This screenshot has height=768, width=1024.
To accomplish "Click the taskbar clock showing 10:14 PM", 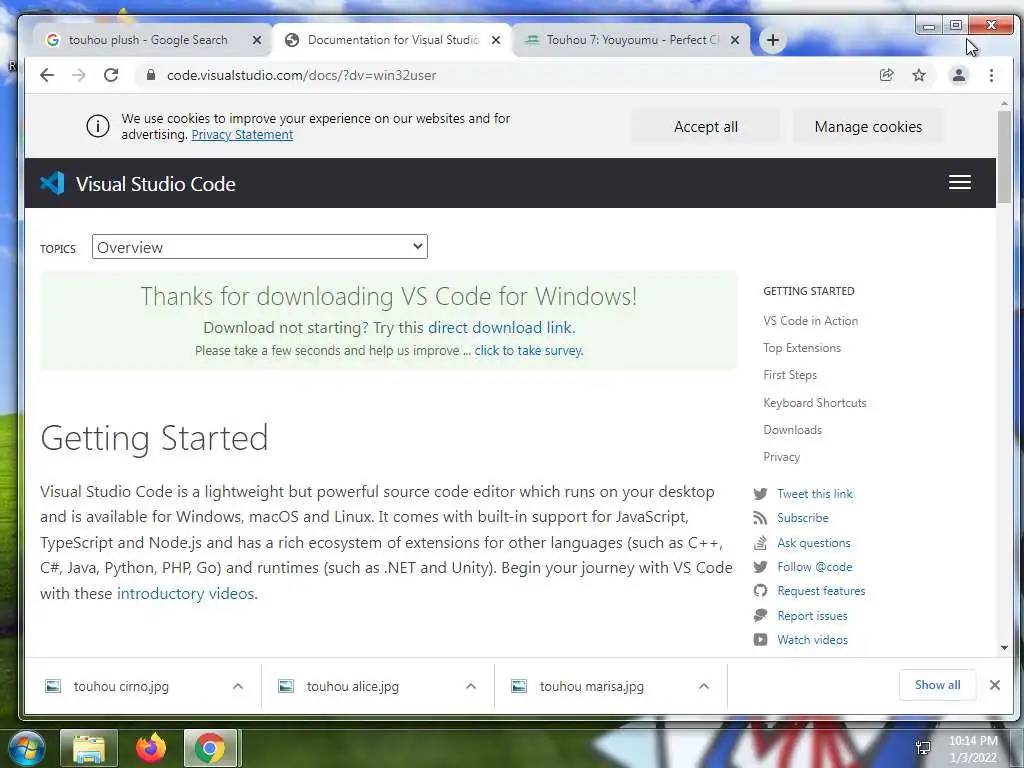I will click(973, 748).
